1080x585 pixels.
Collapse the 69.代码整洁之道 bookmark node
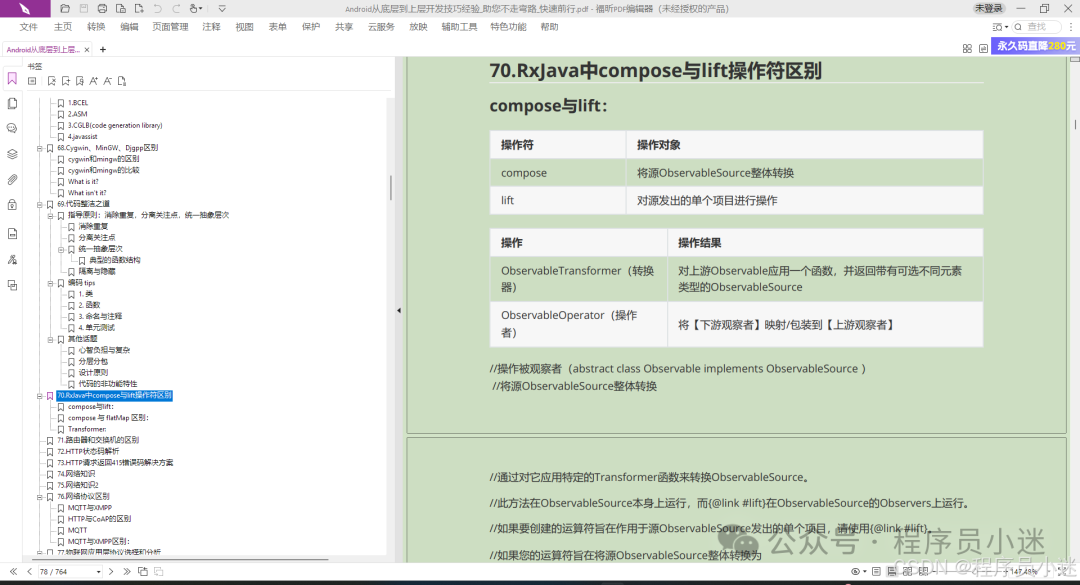click(x=40, y=205)
